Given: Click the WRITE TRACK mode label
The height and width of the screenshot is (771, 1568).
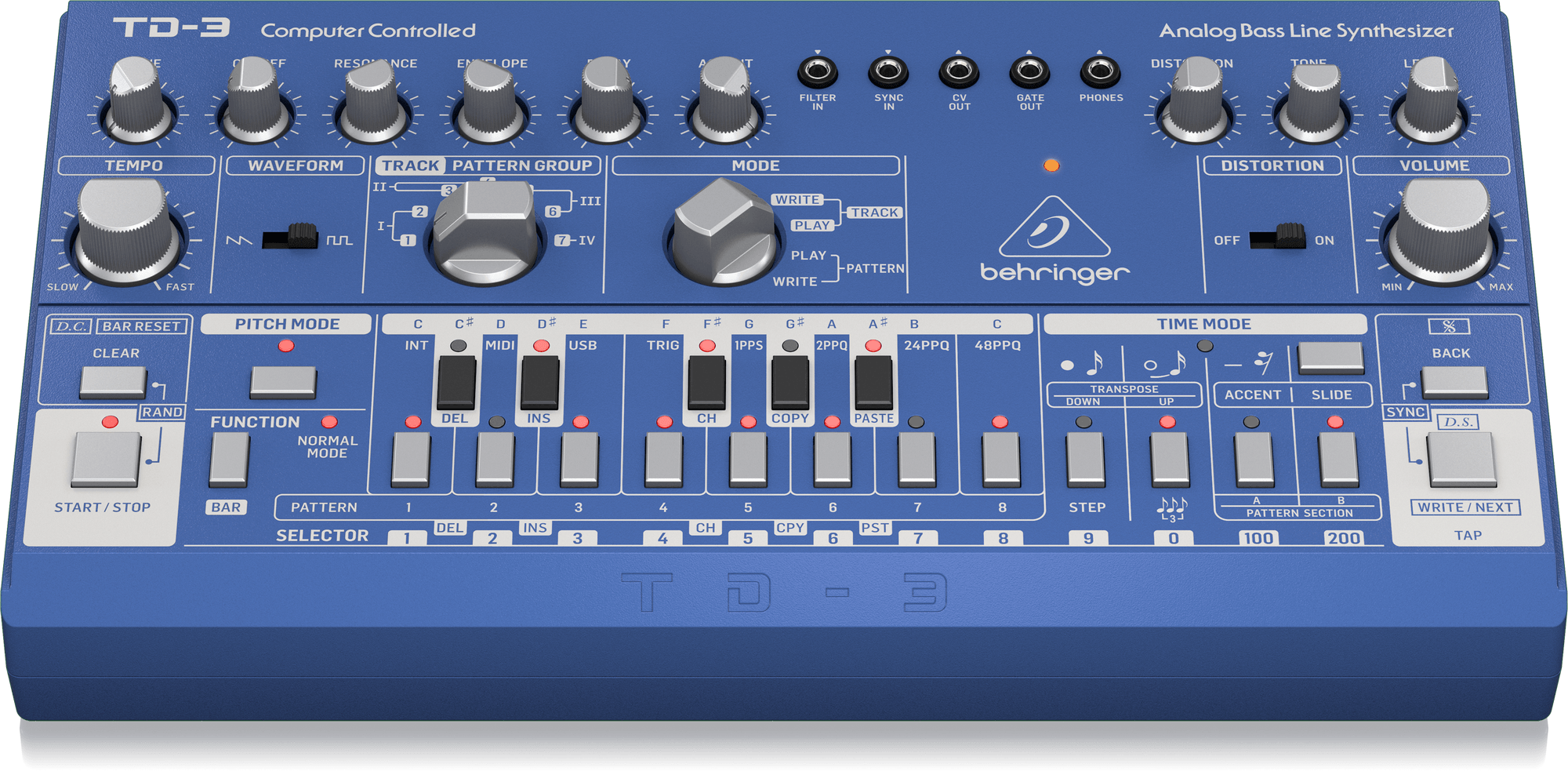Looking at the screenshot, I should coord(797,200).
